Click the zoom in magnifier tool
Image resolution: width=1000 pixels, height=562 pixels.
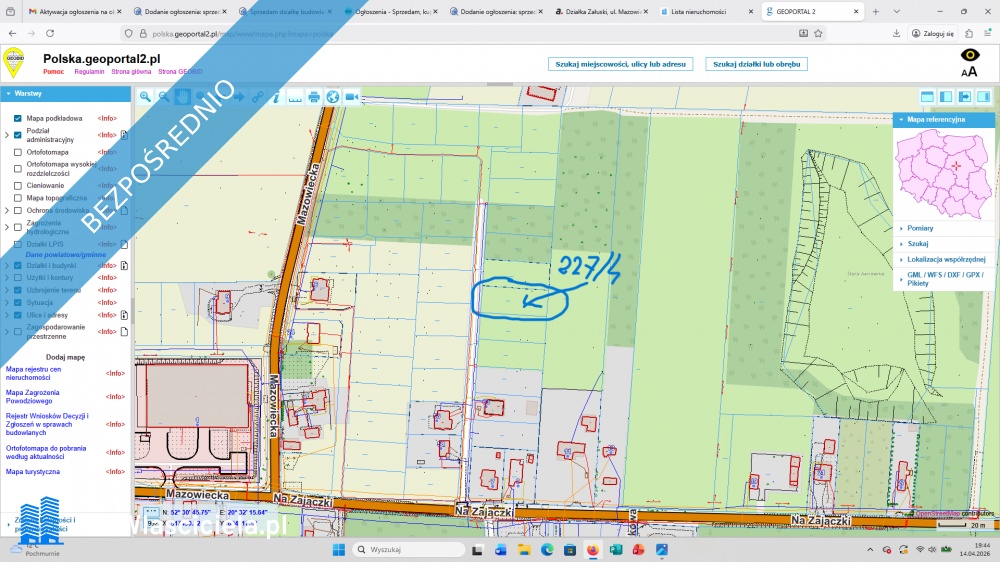click(x=146, y=97)
